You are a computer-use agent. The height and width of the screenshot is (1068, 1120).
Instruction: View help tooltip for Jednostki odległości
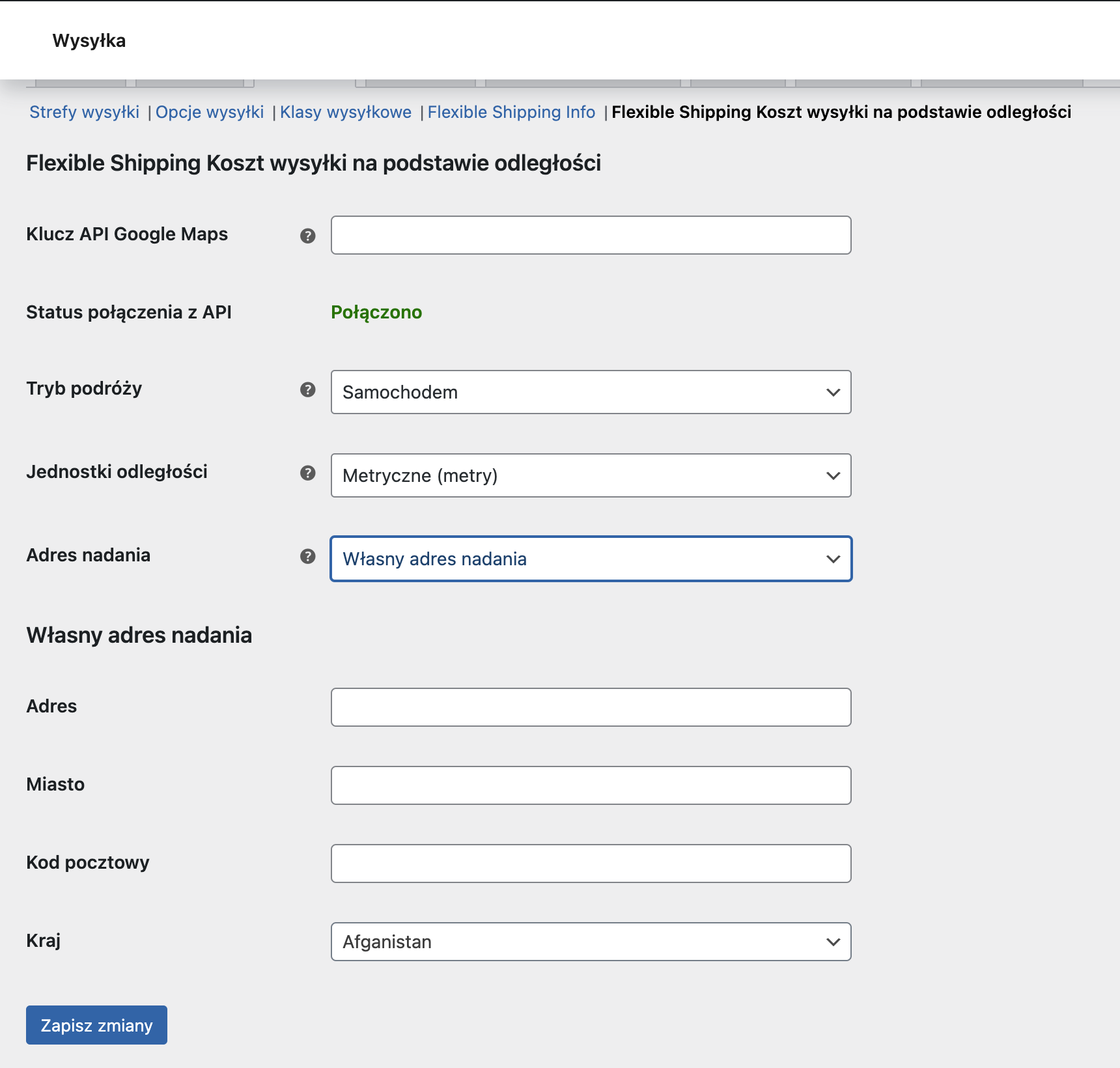308,473
